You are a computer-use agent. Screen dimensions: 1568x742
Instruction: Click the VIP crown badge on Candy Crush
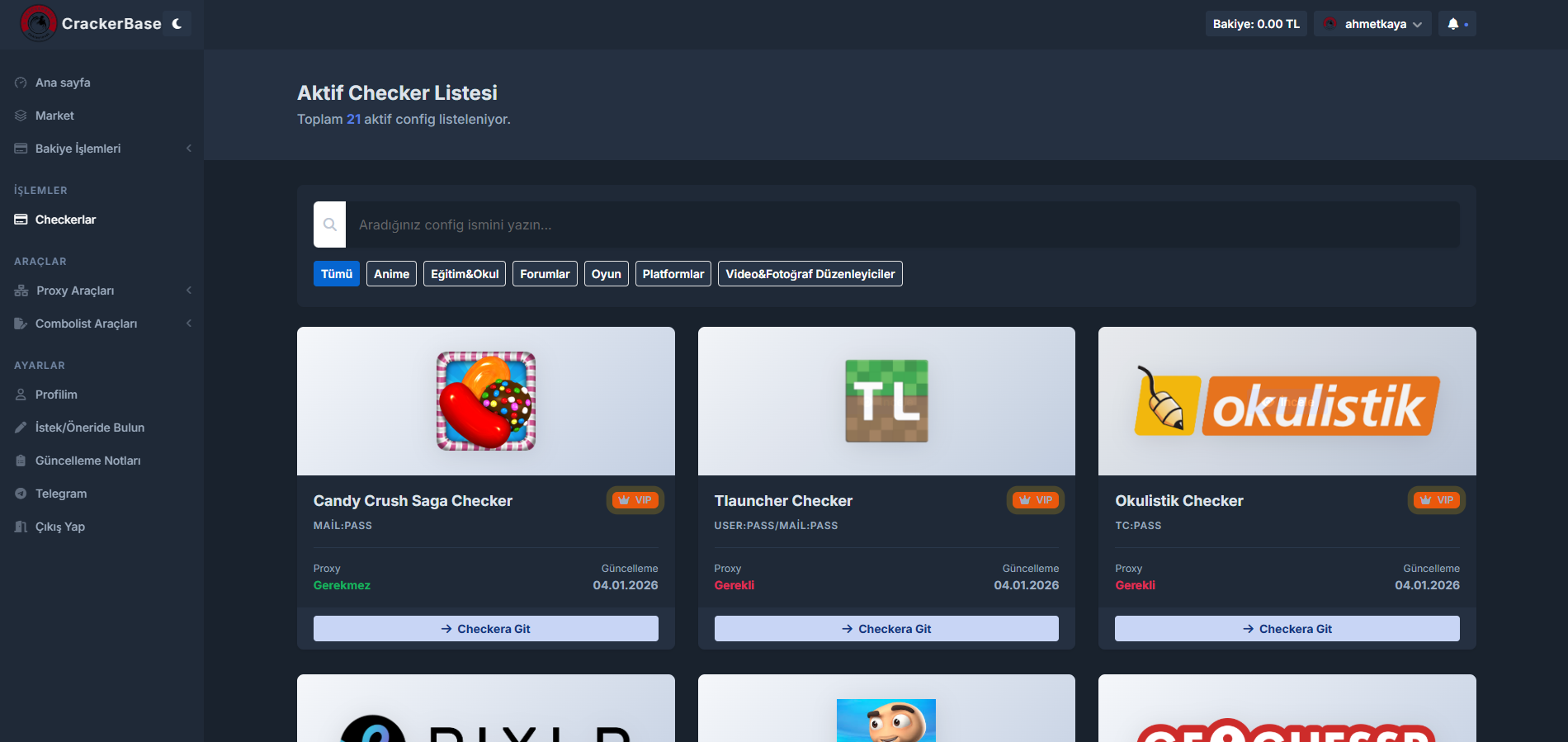pos(635,500)
